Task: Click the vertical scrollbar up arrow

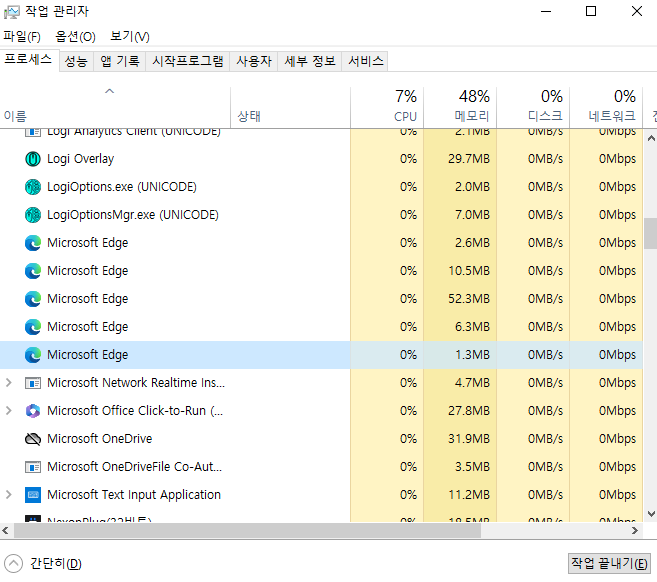Action: tap(651, 138)
